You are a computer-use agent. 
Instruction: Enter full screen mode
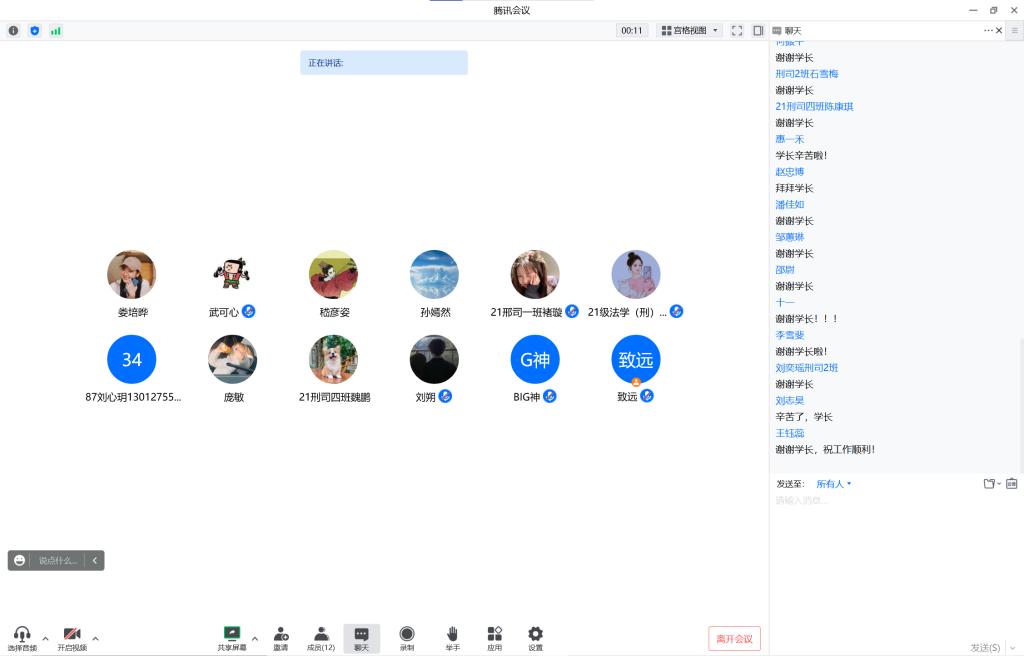[x=737, y=31]
